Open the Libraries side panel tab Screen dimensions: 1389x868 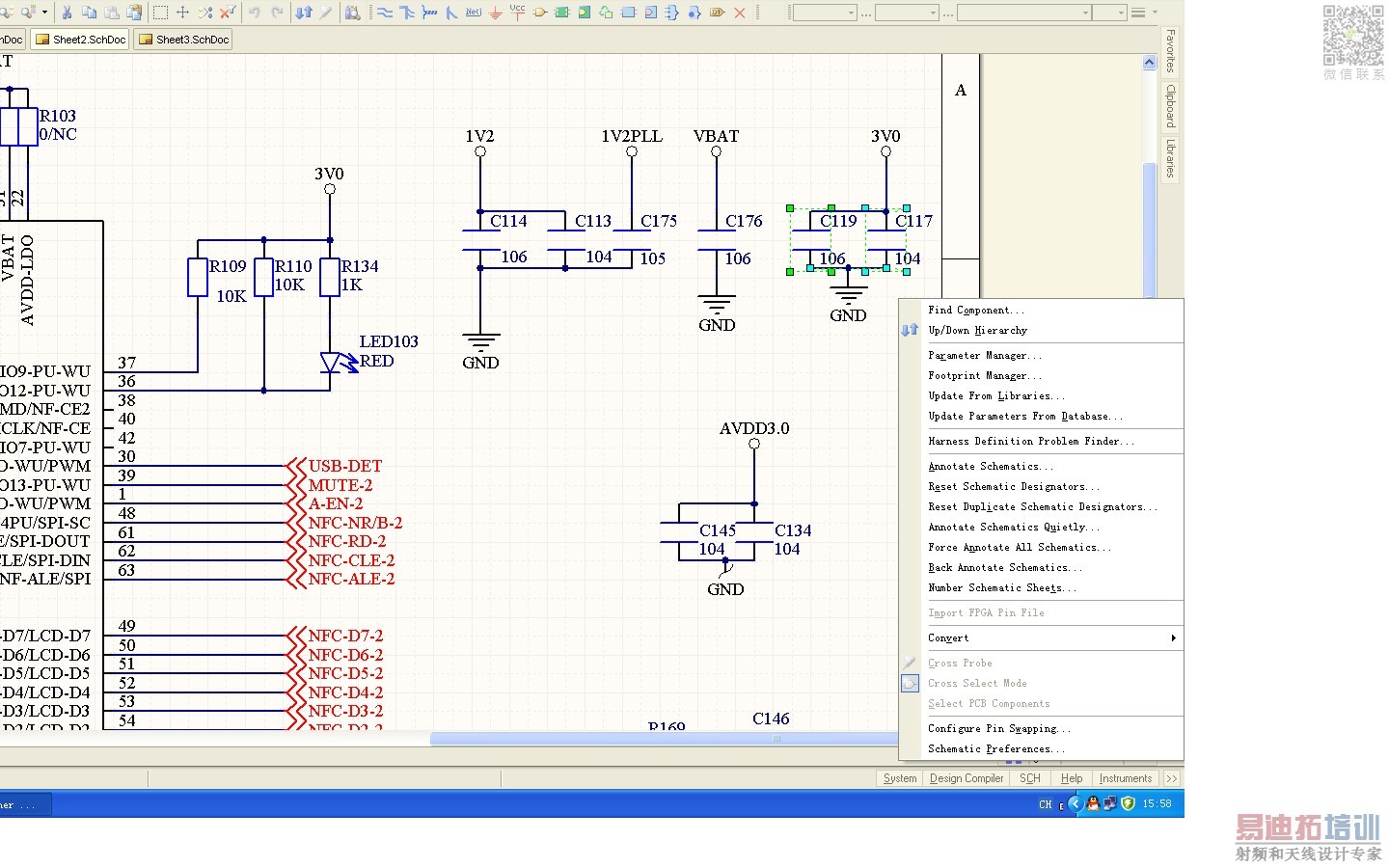(x=1170, y=158)
